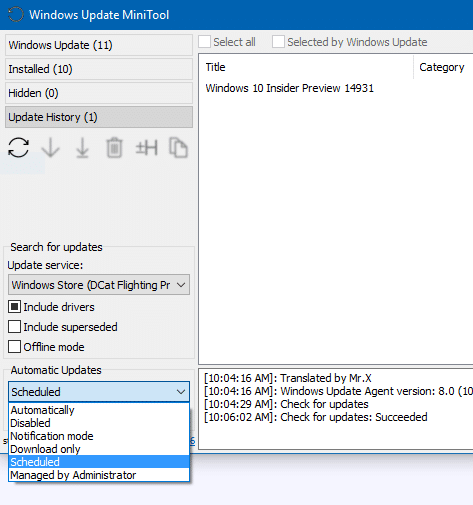Open the Update History (1) section
Image resolution: width=473 pixels, height=505 pixels.
coord(99,117)
